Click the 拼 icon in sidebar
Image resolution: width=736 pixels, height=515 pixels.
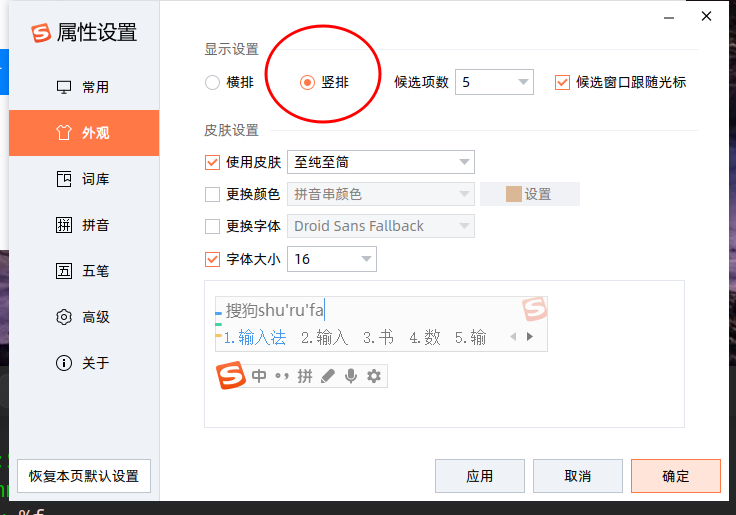[x=64, y=225]
